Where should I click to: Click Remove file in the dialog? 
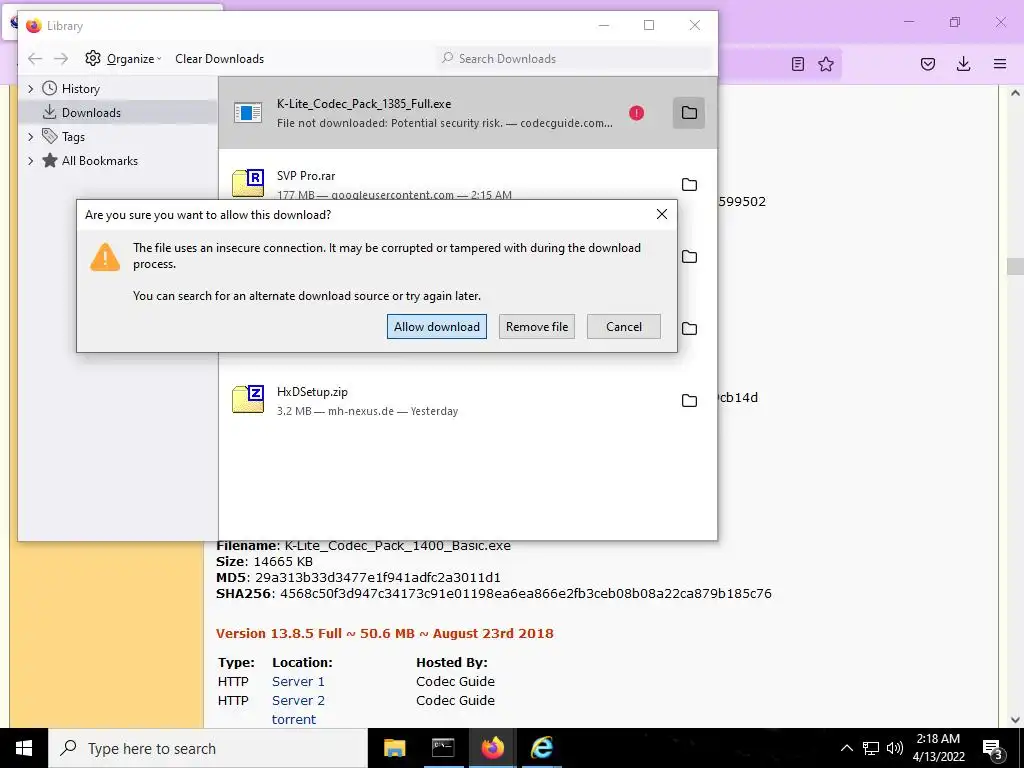pyautogui.click(x=537, y=327)
